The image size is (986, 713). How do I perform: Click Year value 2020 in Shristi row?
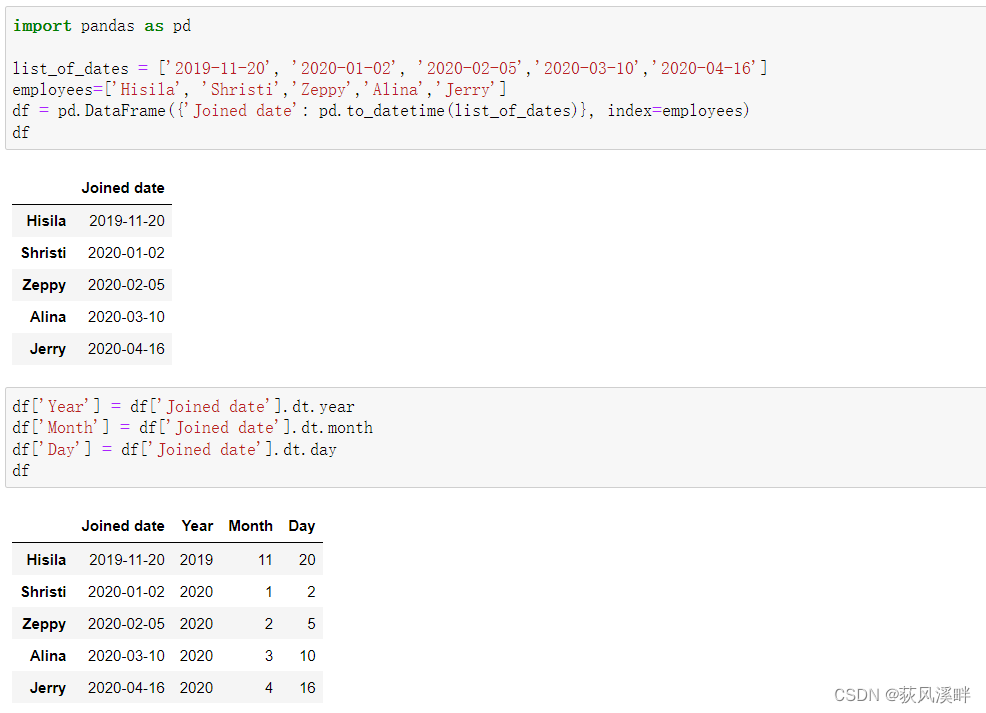[x=196, y=592]
